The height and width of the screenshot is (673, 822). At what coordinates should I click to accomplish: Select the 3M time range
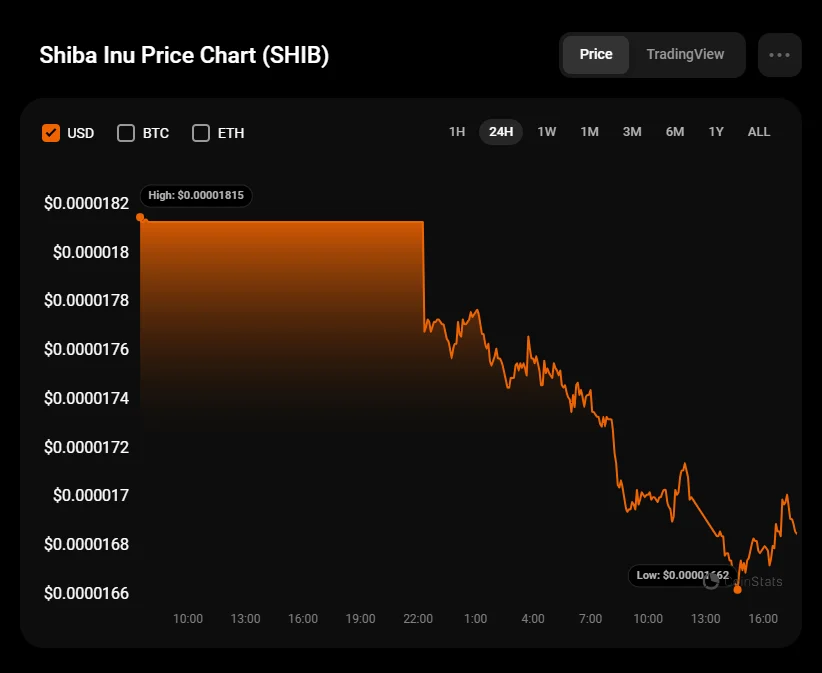[x=632, y=132]
